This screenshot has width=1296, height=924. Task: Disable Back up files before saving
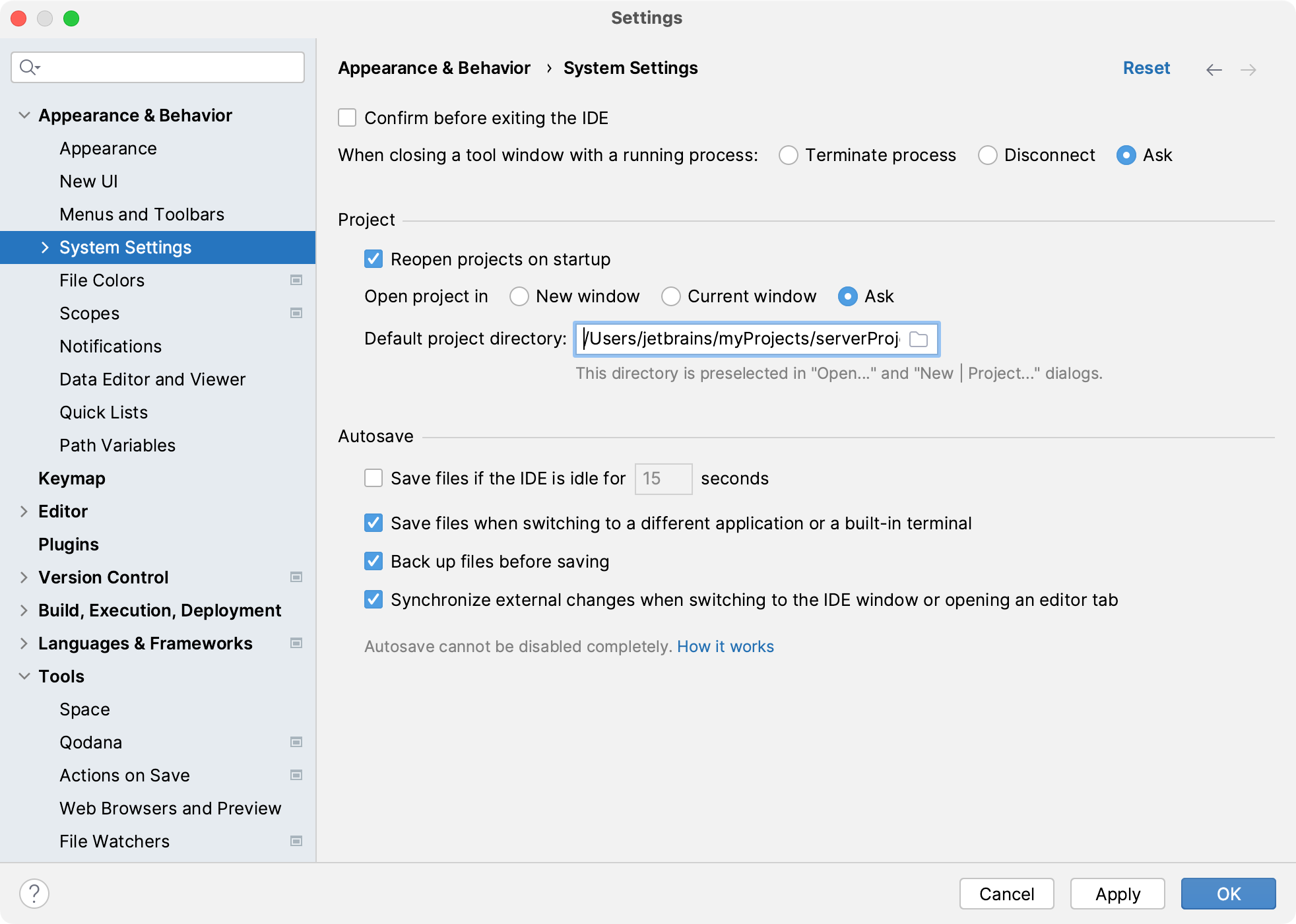pyautogui.click(x=374, y=561)
